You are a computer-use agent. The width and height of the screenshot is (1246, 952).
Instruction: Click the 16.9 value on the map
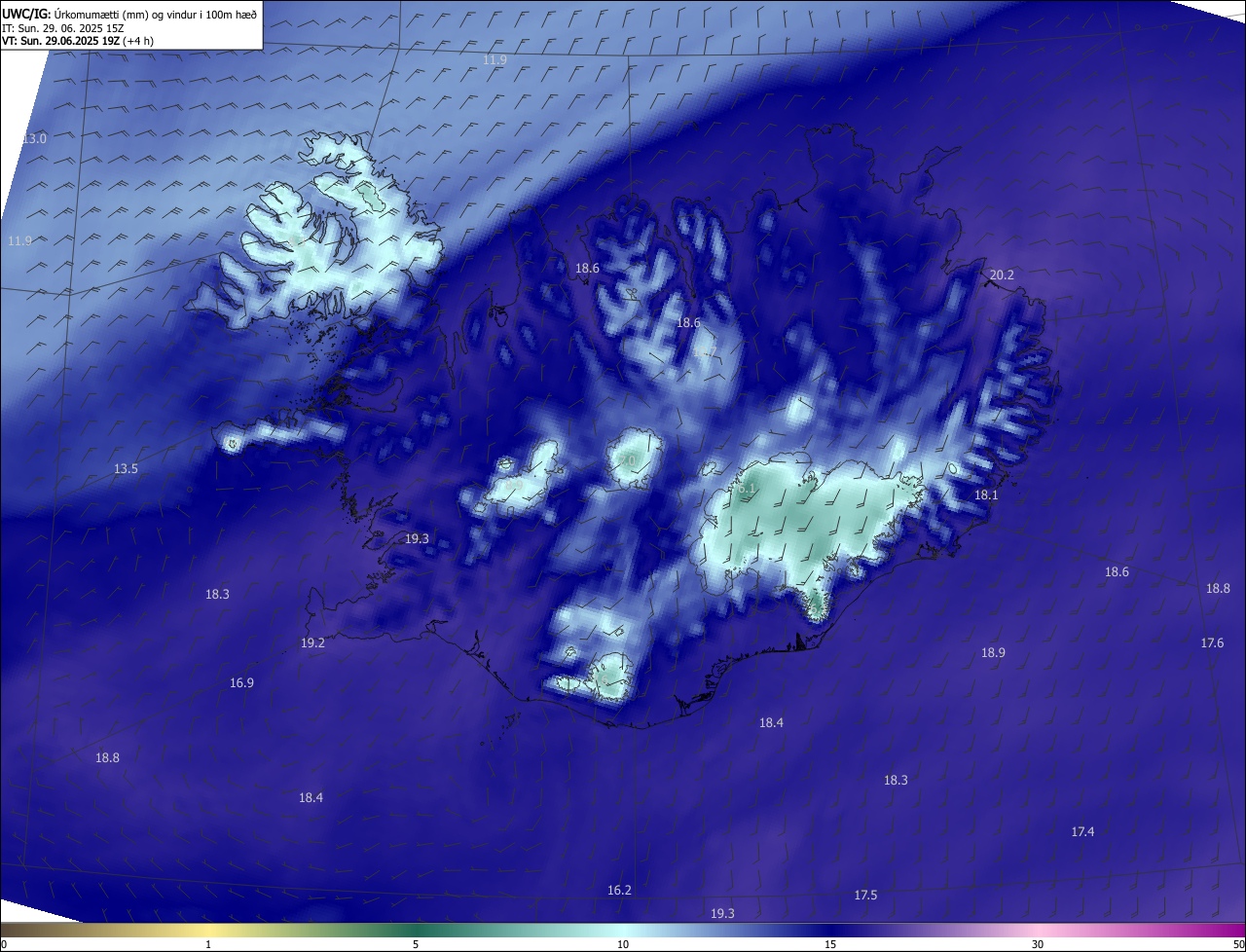(241, 683)
